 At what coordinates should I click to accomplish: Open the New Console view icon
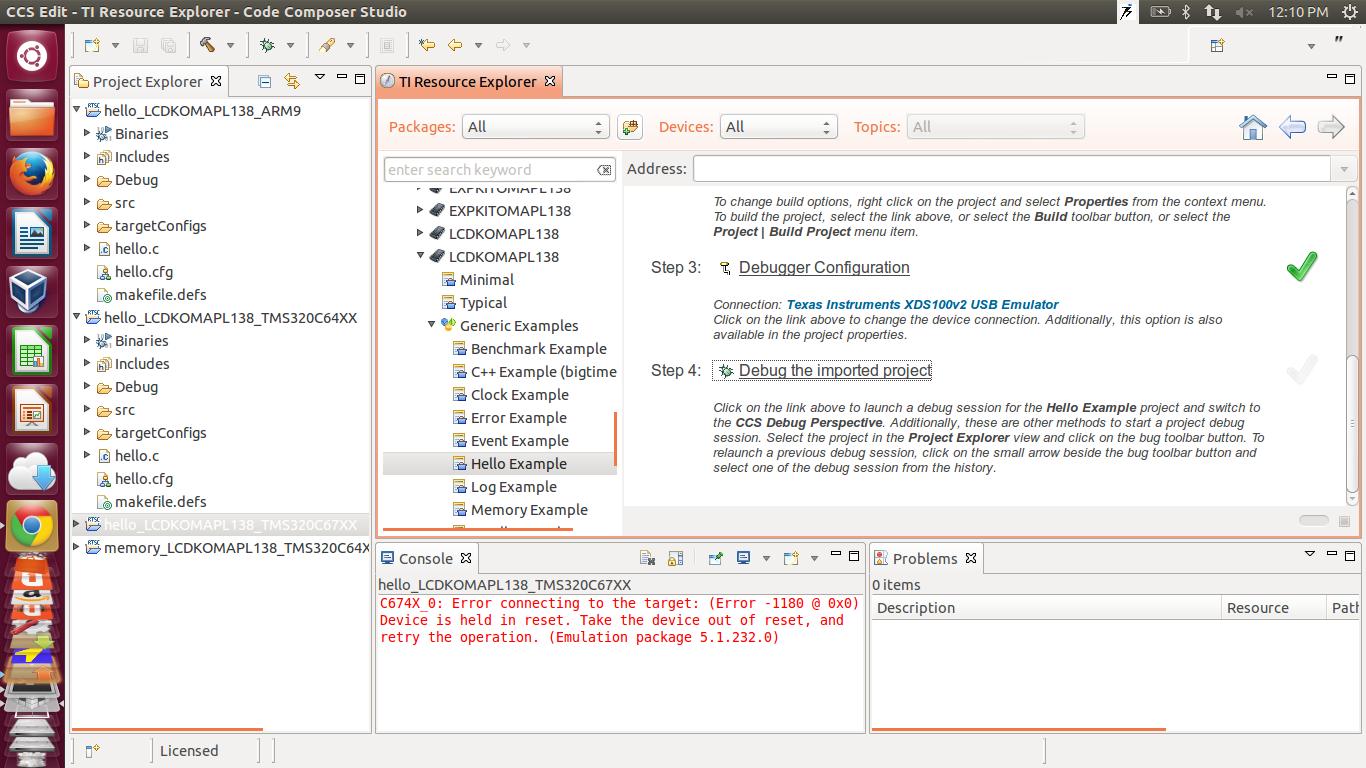click(x=791, y=558)
